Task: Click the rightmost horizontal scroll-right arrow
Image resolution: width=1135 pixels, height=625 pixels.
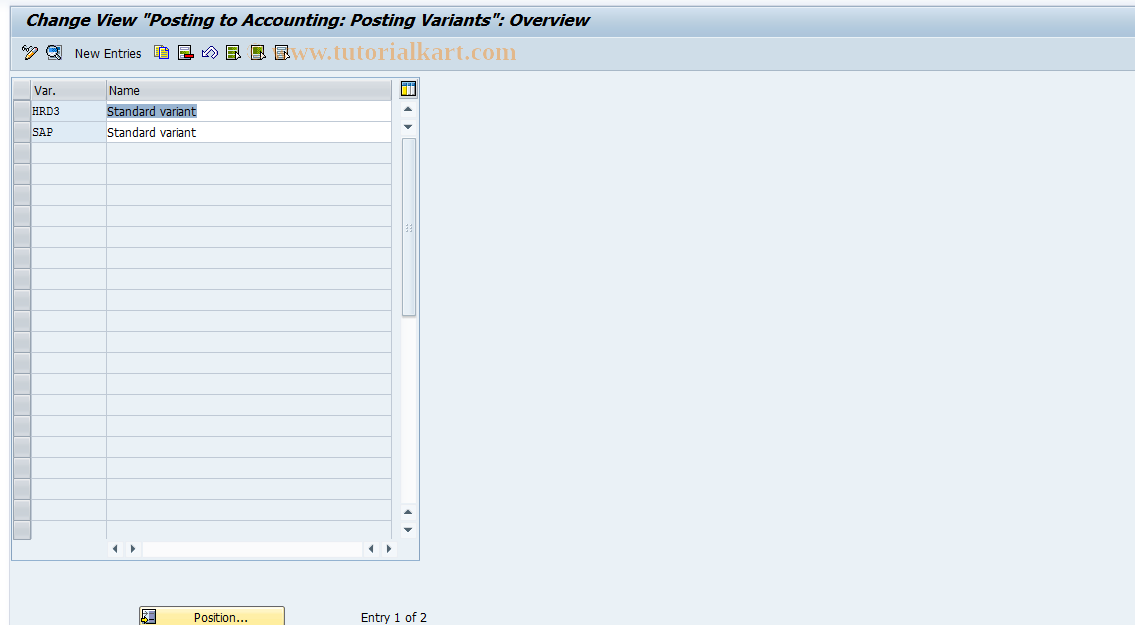Action: (x=389, y=549)
